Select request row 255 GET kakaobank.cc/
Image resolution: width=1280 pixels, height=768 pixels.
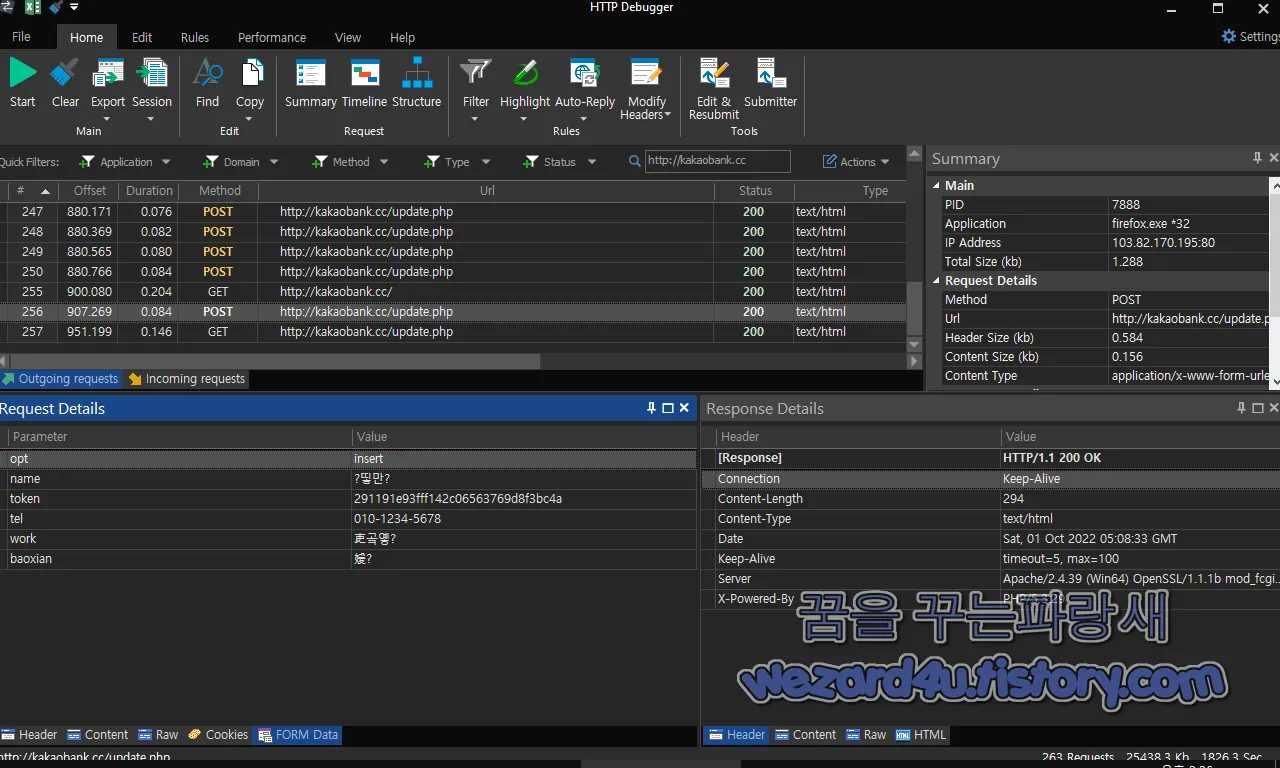(x=453, y=292)
